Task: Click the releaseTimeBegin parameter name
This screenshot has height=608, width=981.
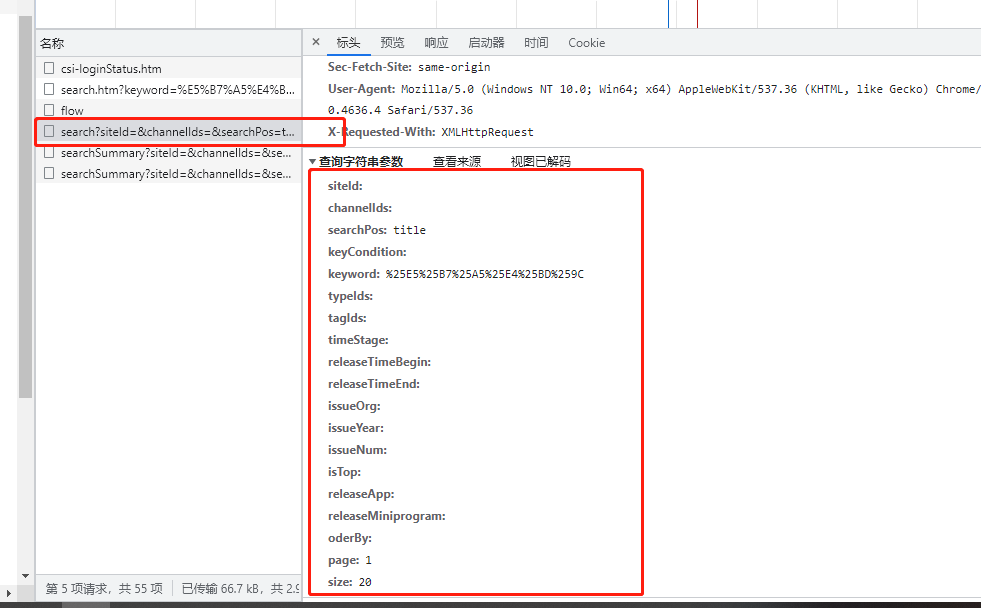Action: tap(379, 362)
